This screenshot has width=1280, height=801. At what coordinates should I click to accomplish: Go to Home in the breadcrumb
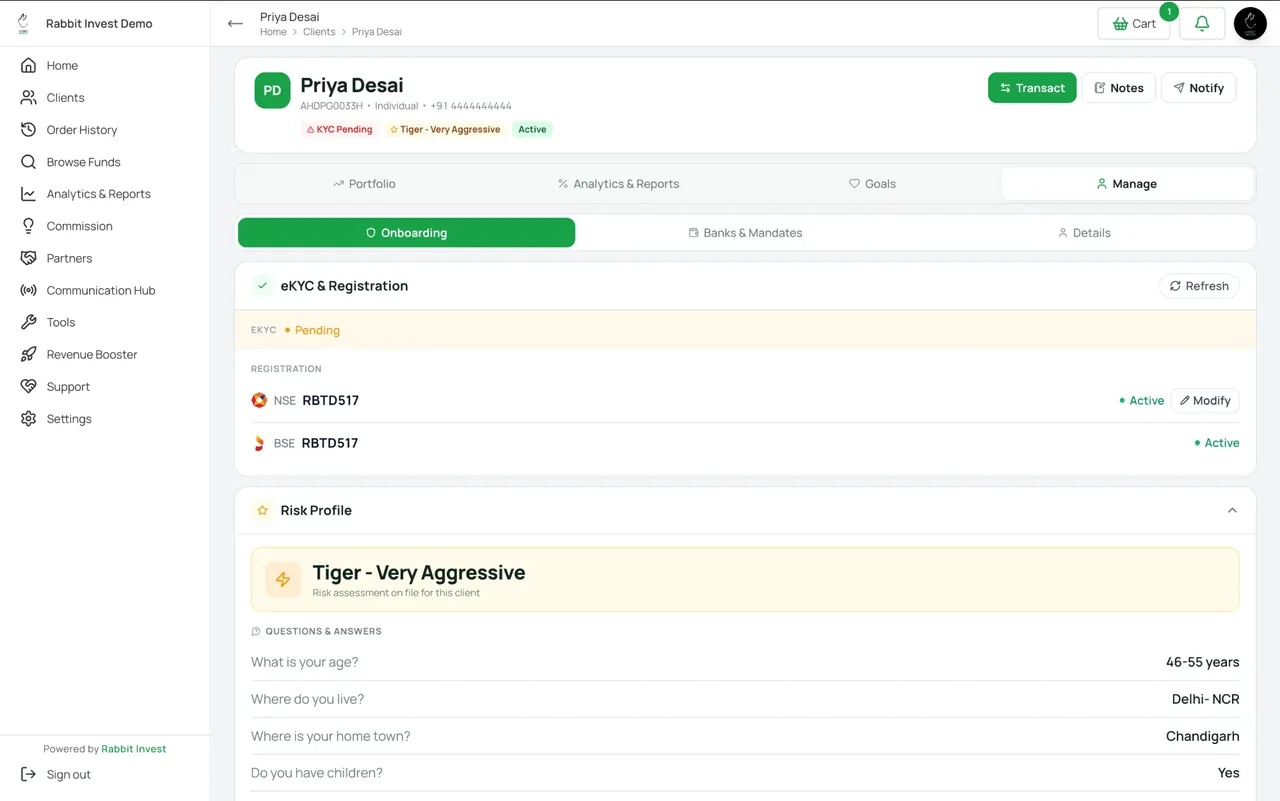coord(273,32)
